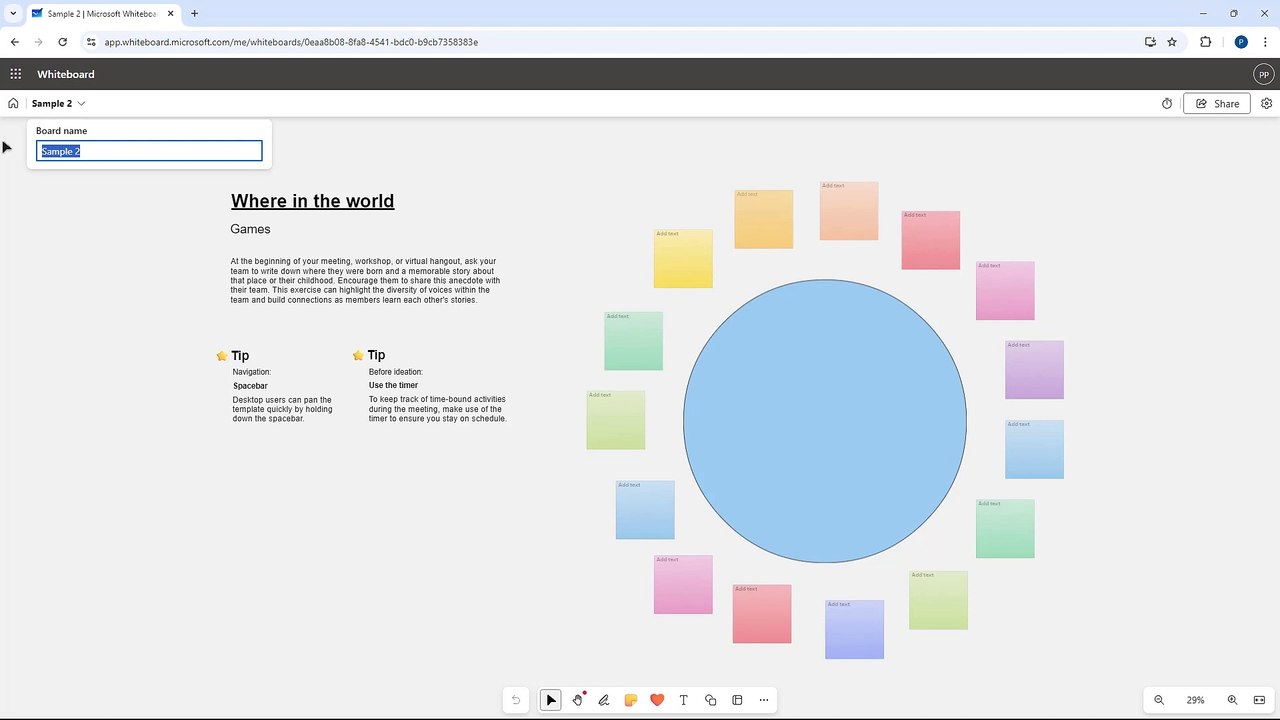Click the star beside the Before ideation tip
This screenshot has height=720, width=1280.
[358, 355]
